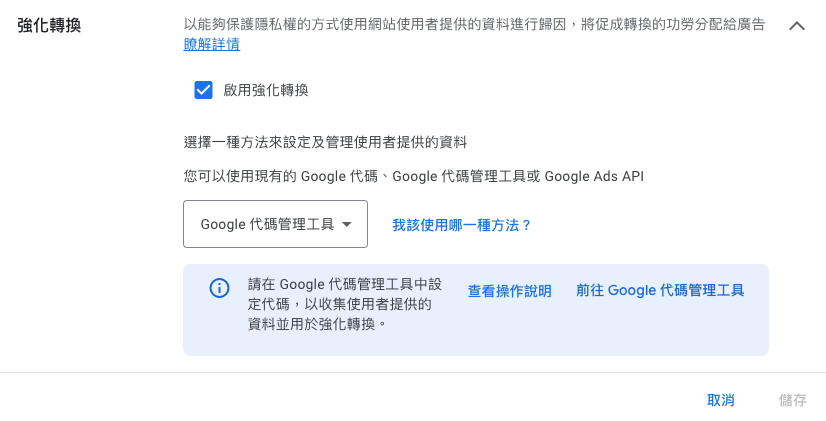Open the 瞭解詳情 link
The width and height of the screenshot is (826, 421).
pos(211,45)
